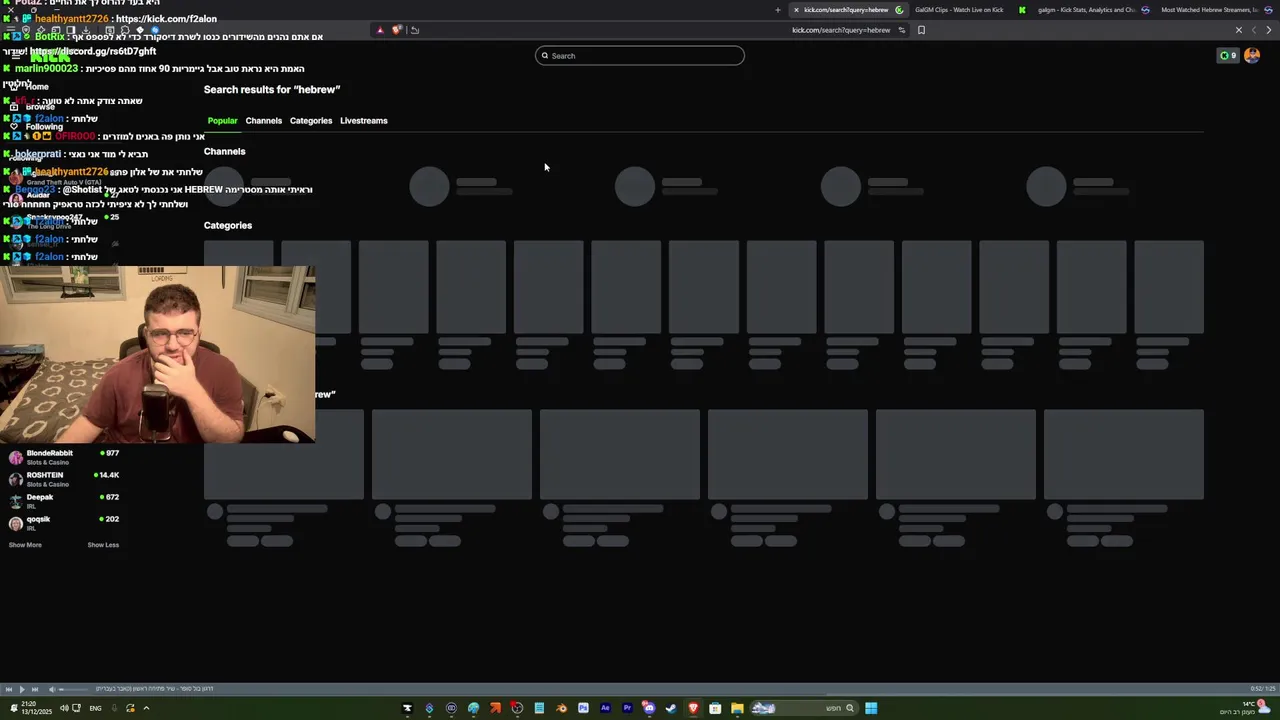Screen dimensions: 1280x720
Task: Expand hidden system tray icons chevron
Action: pos(146,708)
